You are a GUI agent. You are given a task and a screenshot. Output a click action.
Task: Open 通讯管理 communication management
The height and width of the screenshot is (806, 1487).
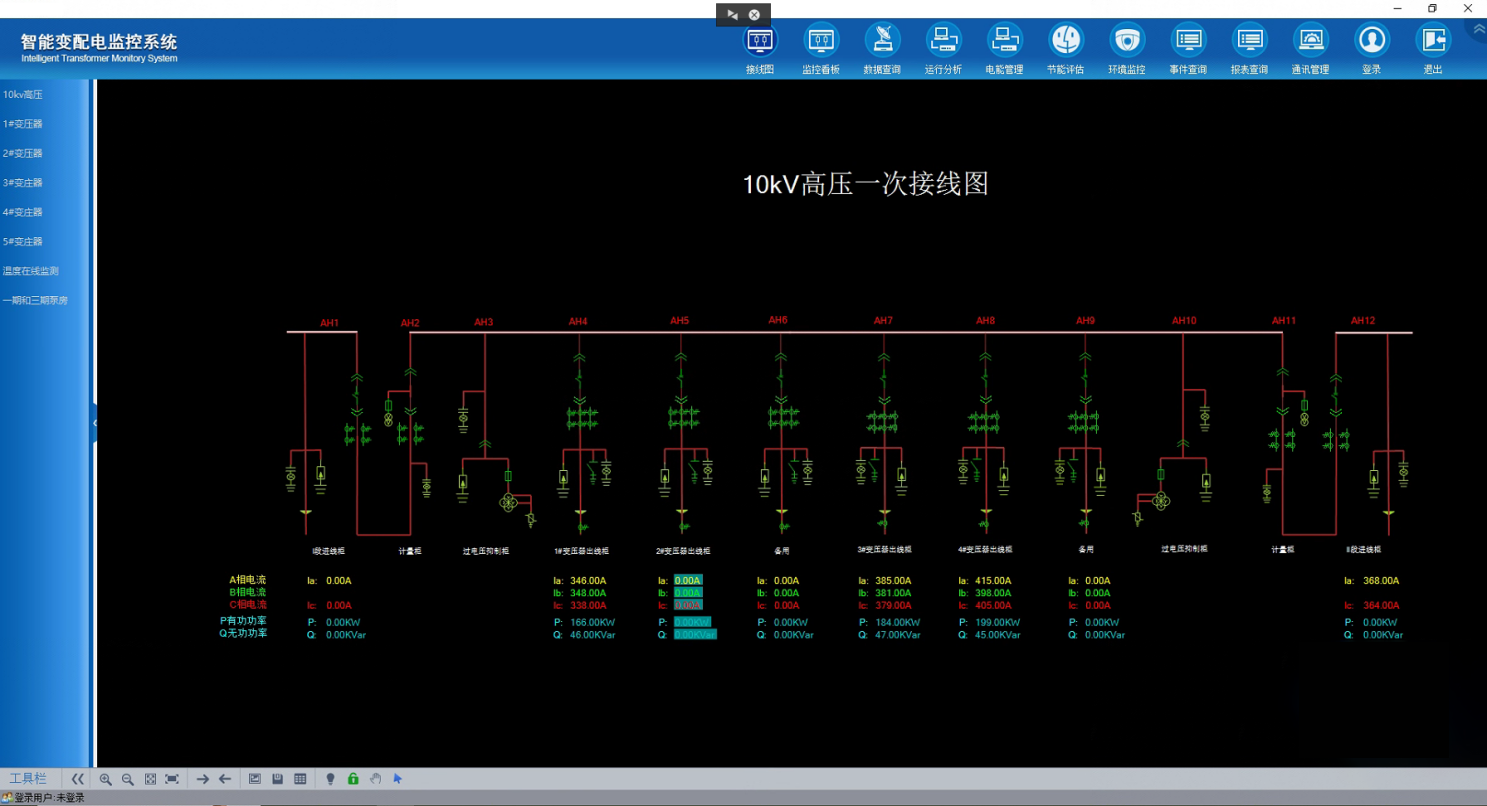pos(1310,49)
